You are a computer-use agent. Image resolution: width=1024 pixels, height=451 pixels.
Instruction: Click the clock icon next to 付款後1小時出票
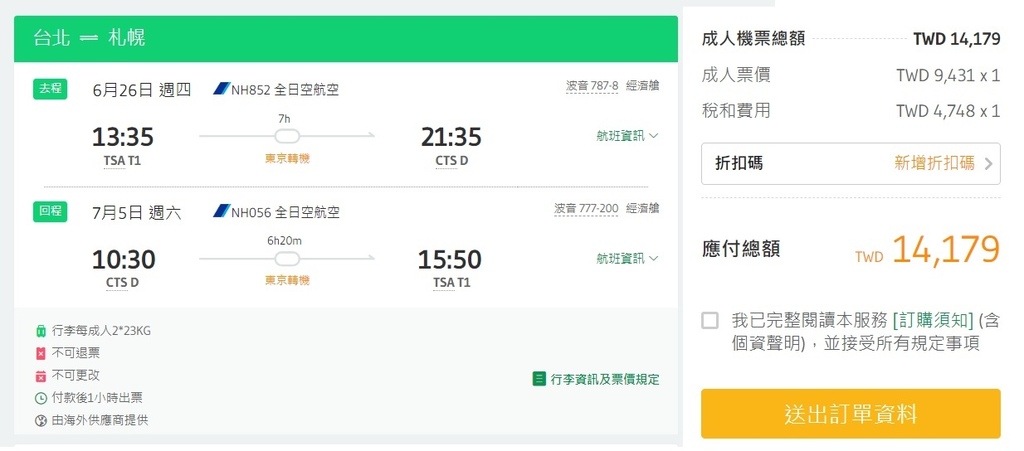click(x=41, y=398)
